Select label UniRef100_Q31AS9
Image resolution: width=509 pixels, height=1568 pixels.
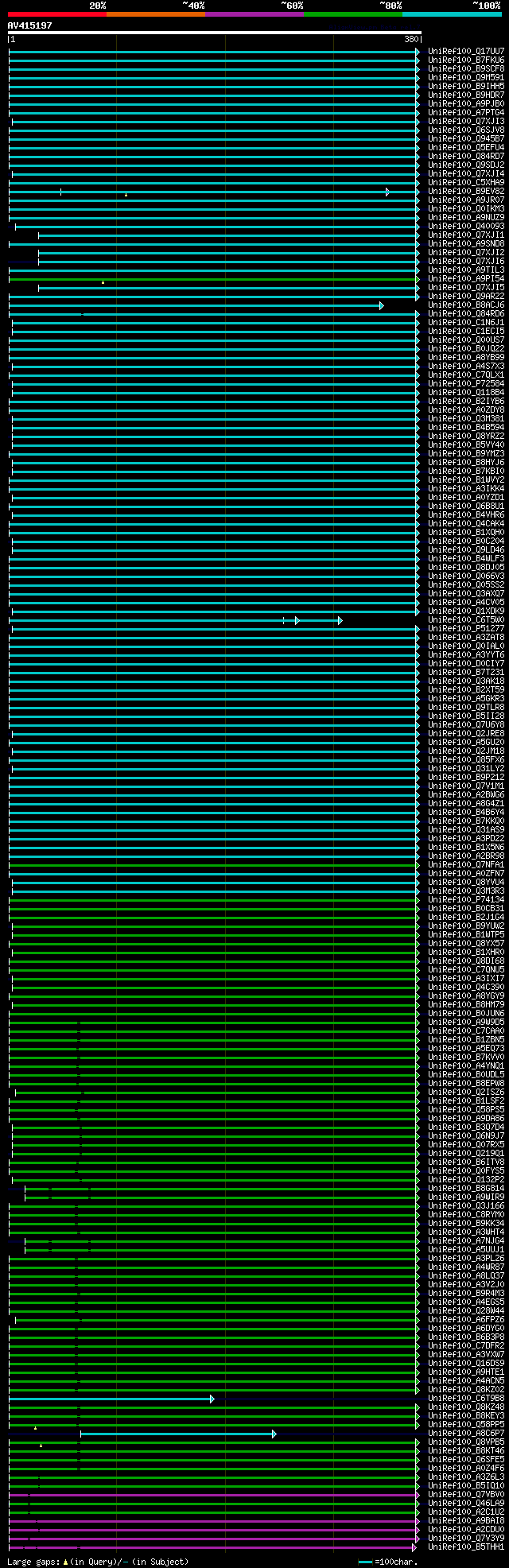(x=466, y=830)
